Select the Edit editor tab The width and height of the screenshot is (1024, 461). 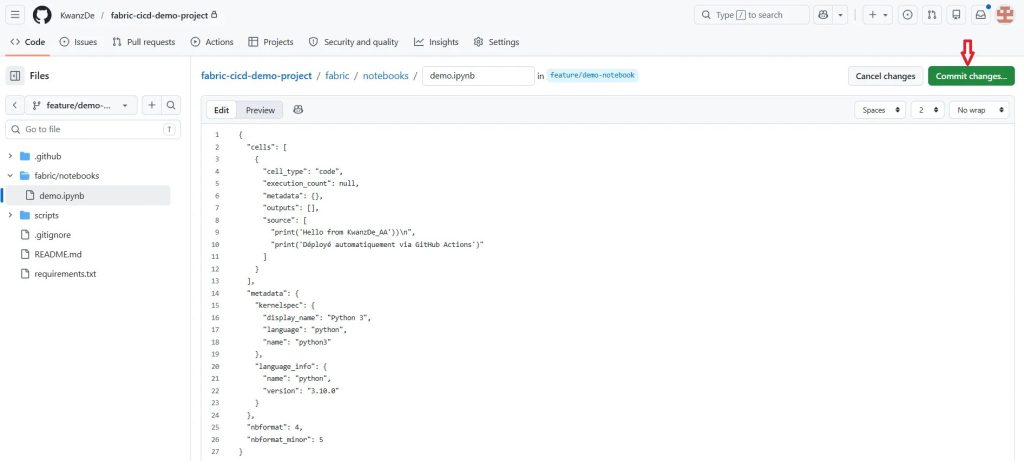coord(221,110)
